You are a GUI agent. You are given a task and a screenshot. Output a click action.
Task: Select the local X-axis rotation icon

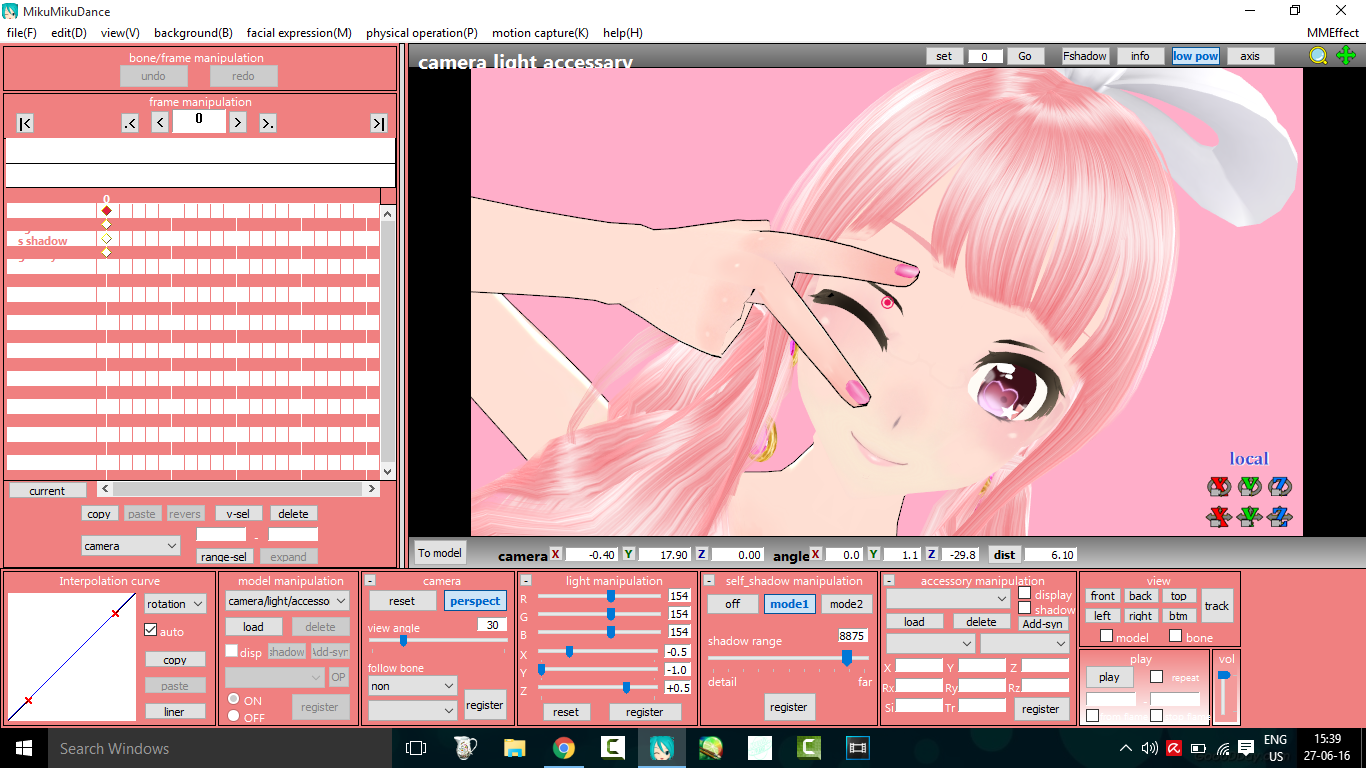[x=1221, y=485]
